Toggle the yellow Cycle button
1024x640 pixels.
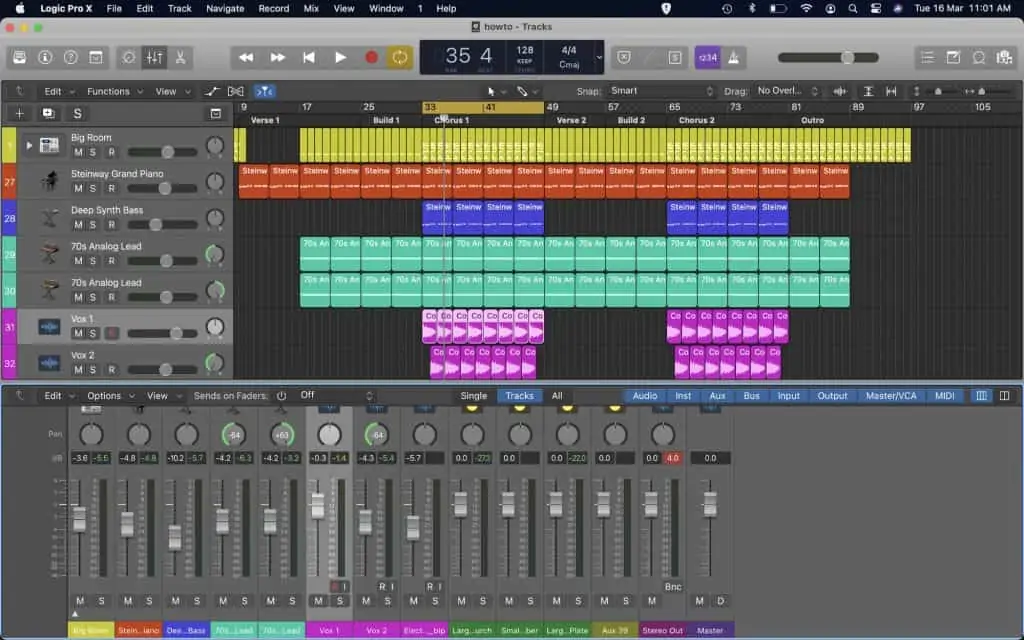tap(399, 57)
